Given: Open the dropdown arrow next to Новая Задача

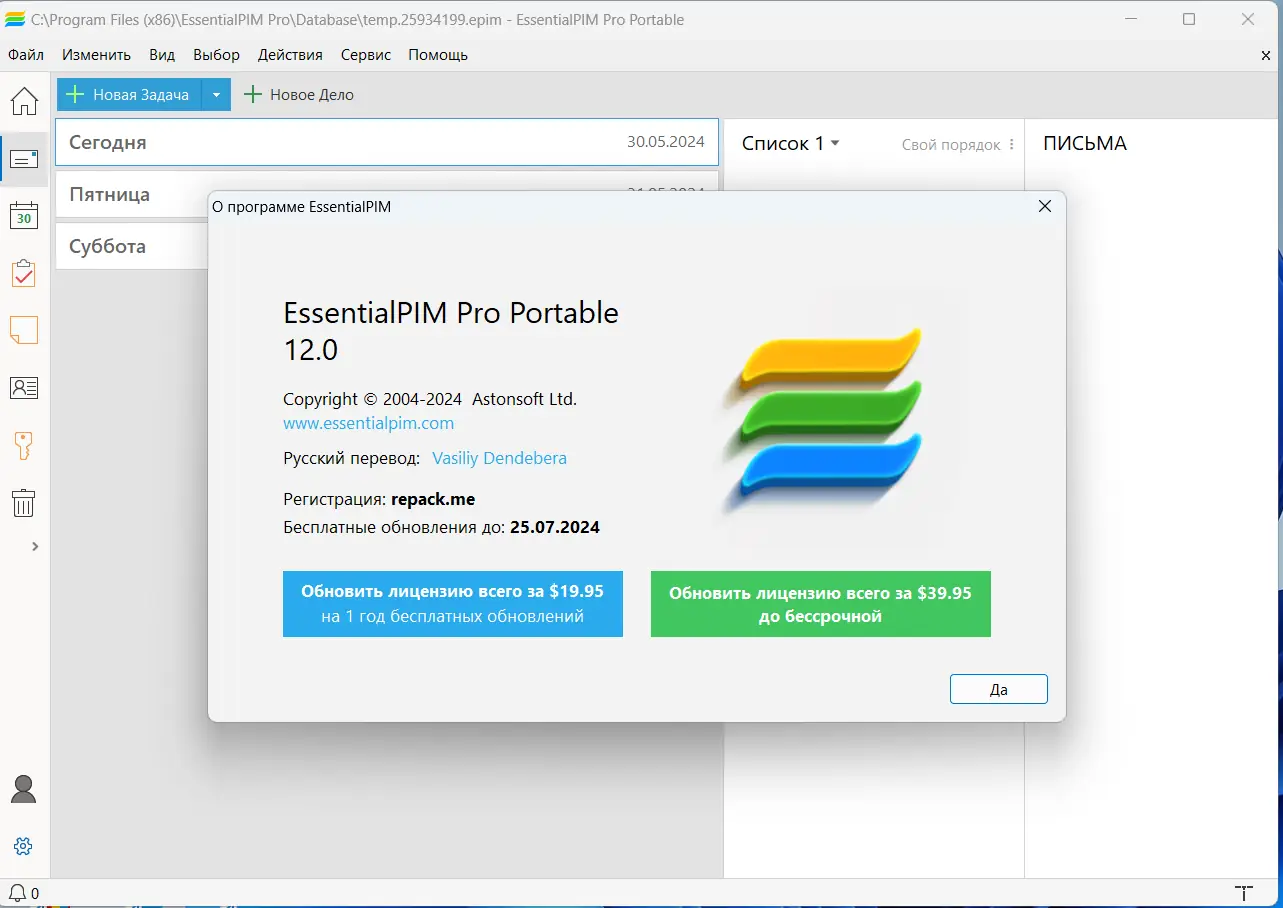Looking at the screenshot, I should click(216, 94).
